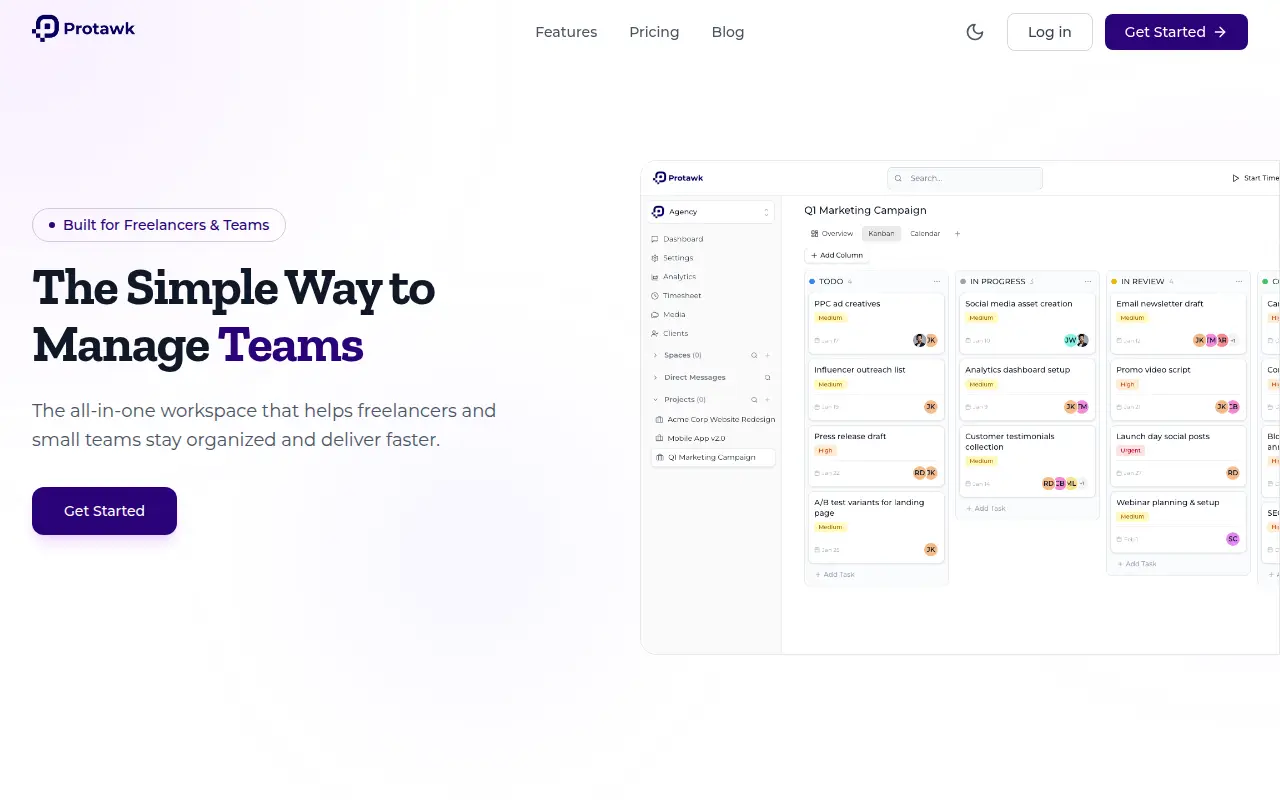Click the search icon beside Direct Messages
1280x800 pixels.
click(768, 378)
